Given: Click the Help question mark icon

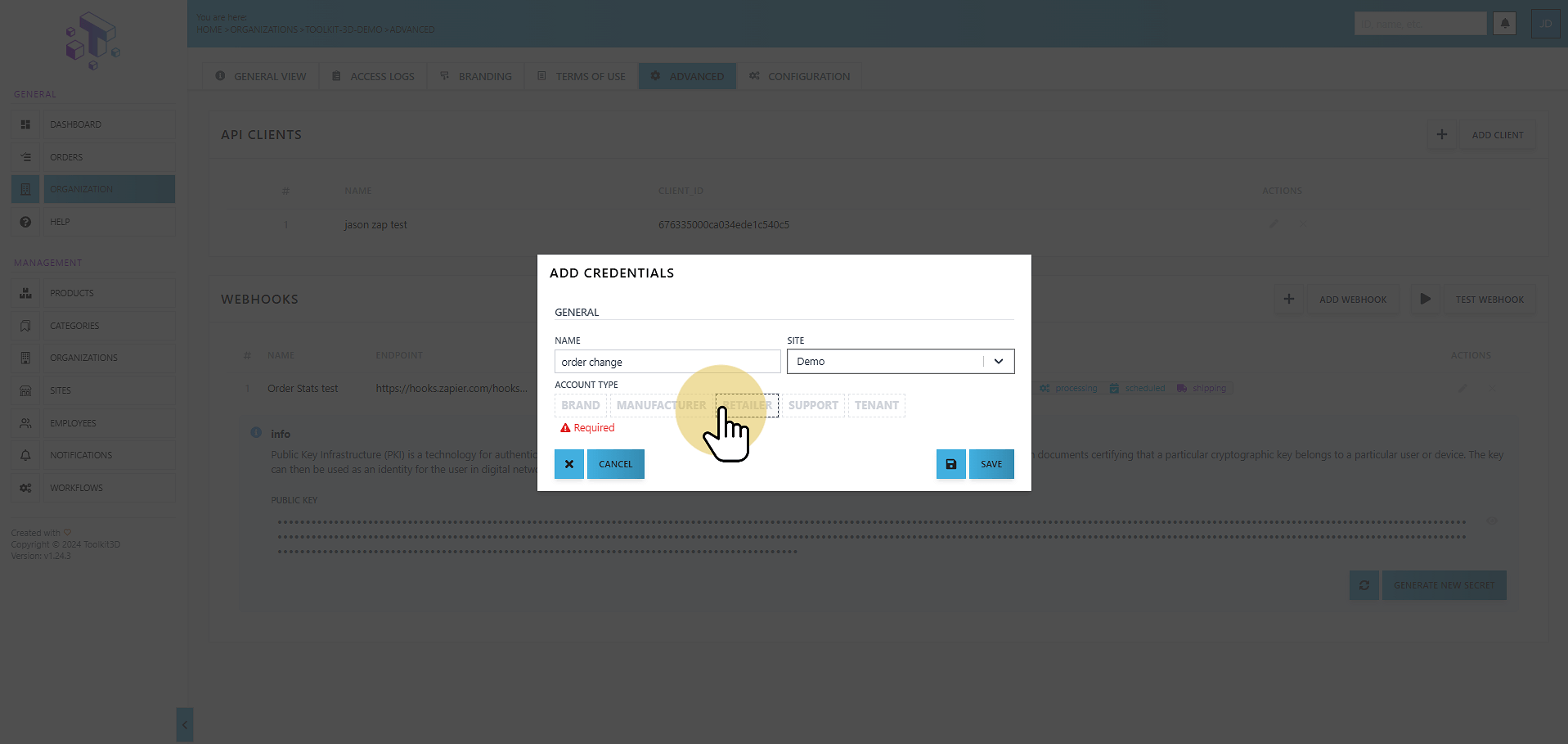Looking at the screenshot, I should [25, 222].
